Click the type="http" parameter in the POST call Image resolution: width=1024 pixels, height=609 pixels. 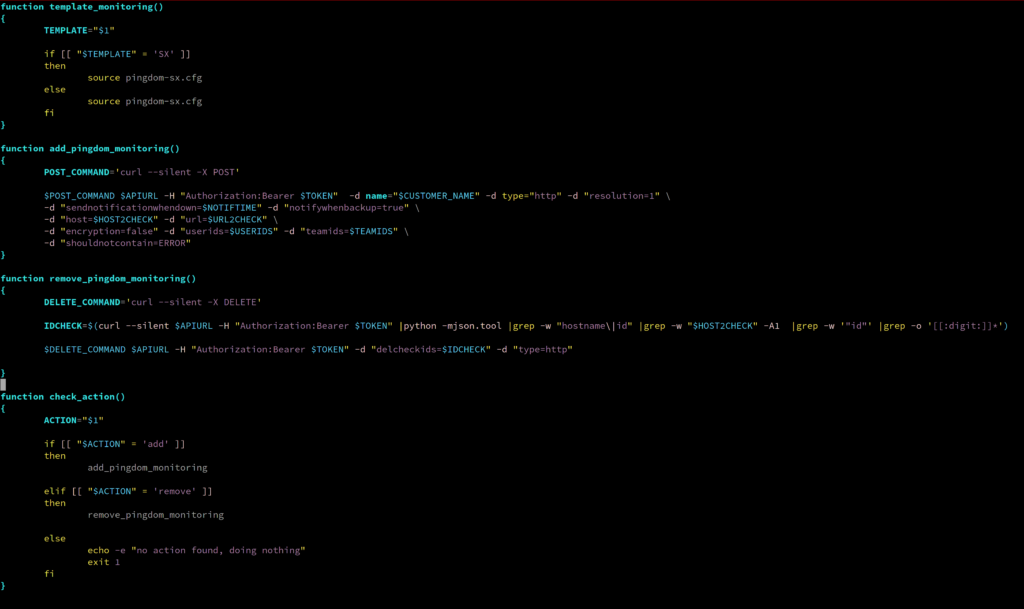tap(532, 196)
